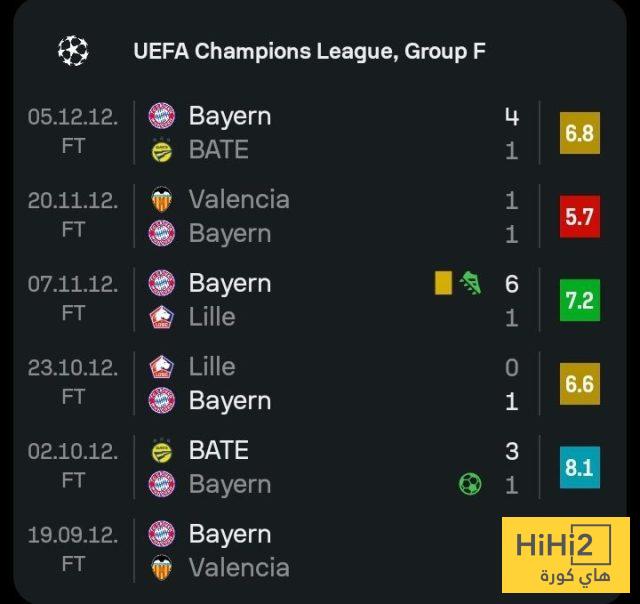Select the 6.8 rating badge
640x604 pixels.
coord(579,133)
